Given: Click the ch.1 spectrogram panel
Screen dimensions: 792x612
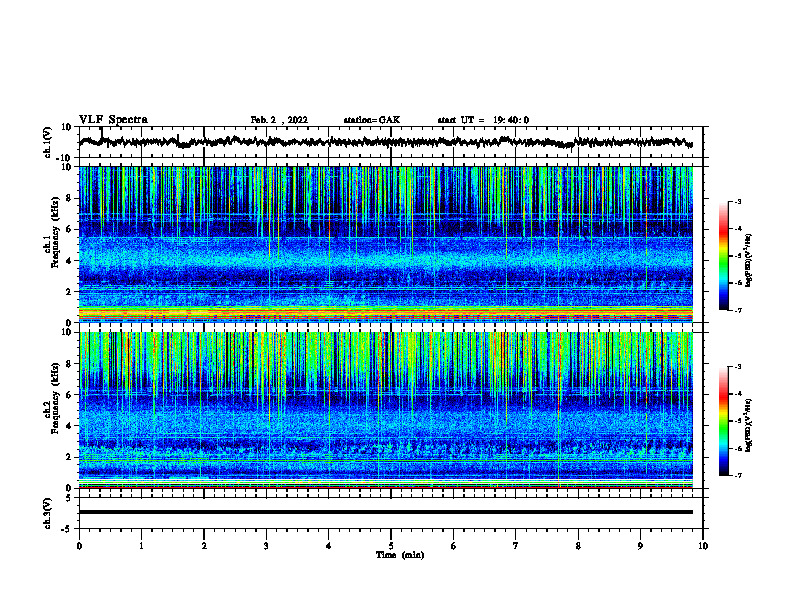Looking at the screenshot, I should 386,244.
